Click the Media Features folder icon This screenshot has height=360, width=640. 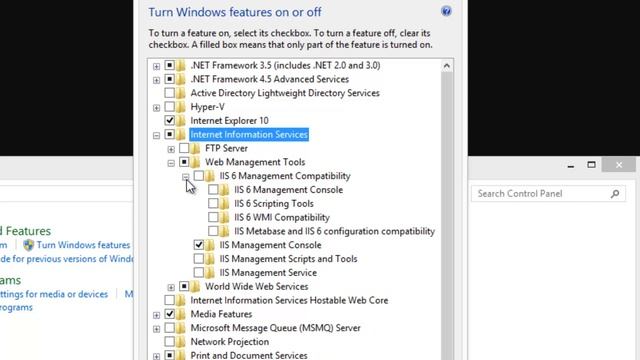(181, 314)
